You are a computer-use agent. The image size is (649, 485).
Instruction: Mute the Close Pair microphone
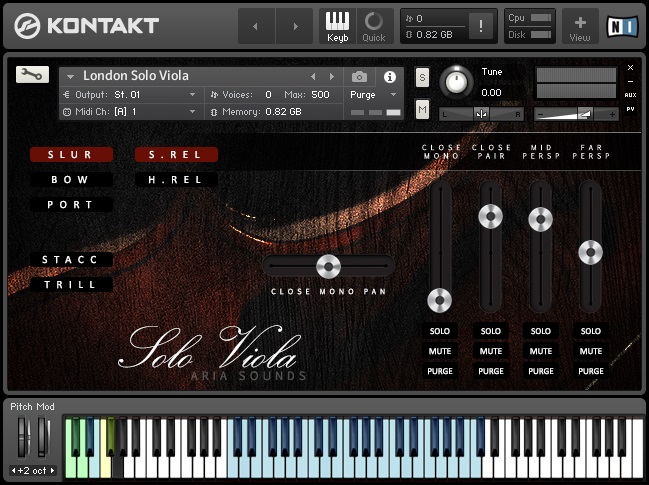pos(490,351)
